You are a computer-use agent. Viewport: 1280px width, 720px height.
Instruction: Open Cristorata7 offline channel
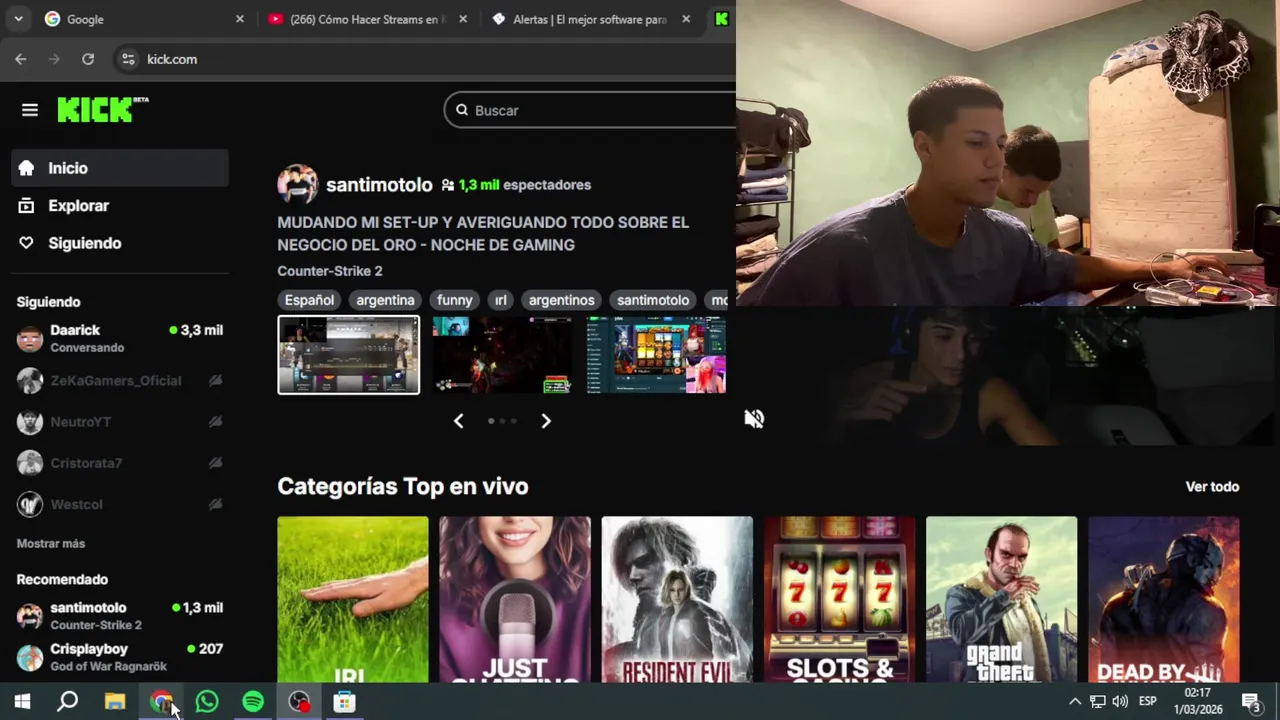[x=120, y=463]
